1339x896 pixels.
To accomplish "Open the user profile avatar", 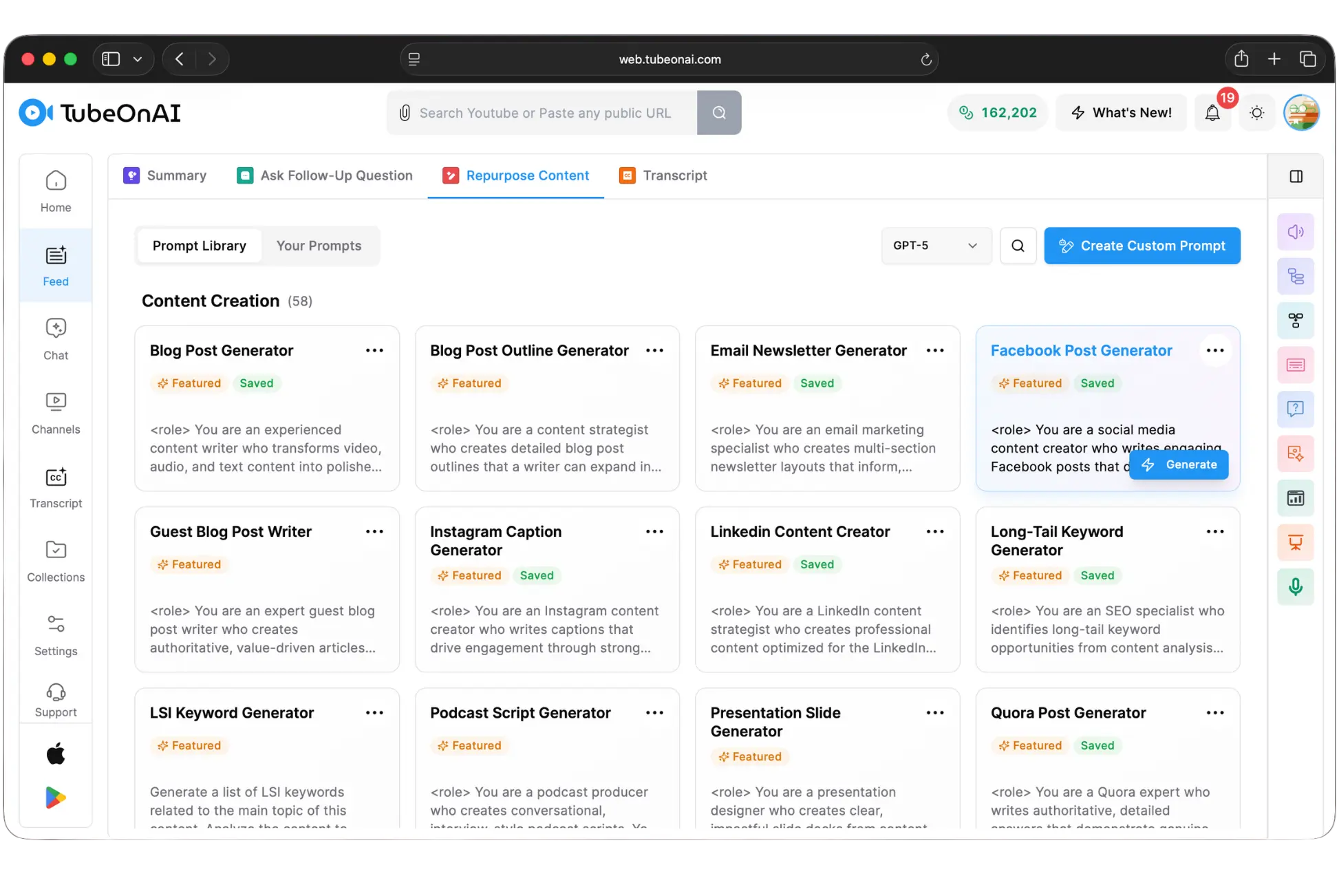I will tap(1301, 113).
